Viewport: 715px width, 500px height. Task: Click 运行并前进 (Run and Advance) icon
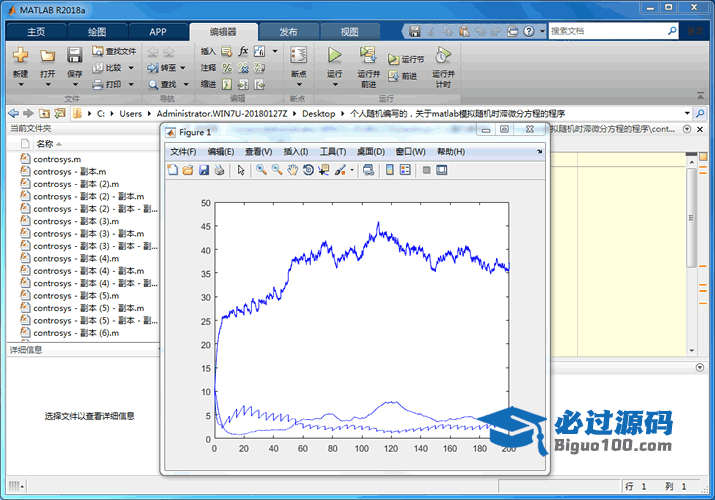(x=368, y=55)
